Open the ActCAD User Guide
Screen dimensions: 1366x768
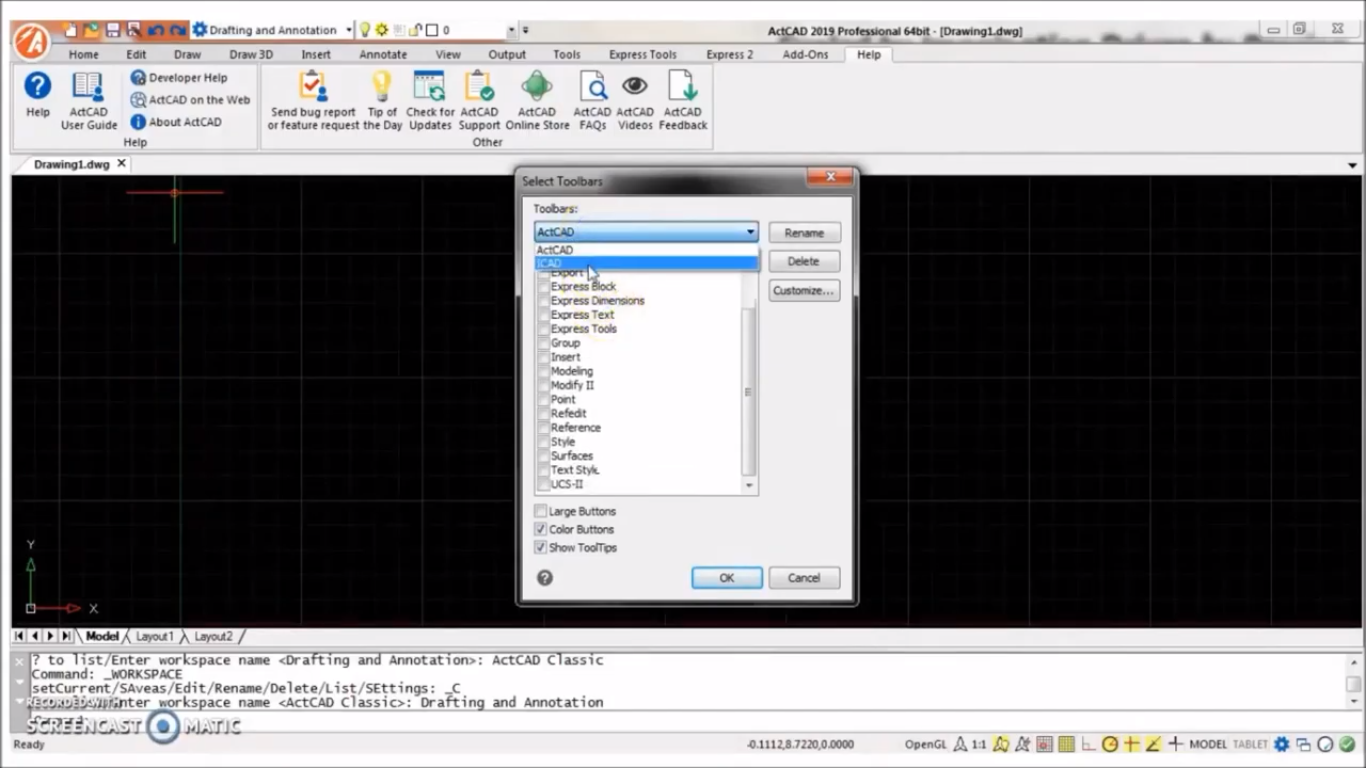(x=88, y=101)
